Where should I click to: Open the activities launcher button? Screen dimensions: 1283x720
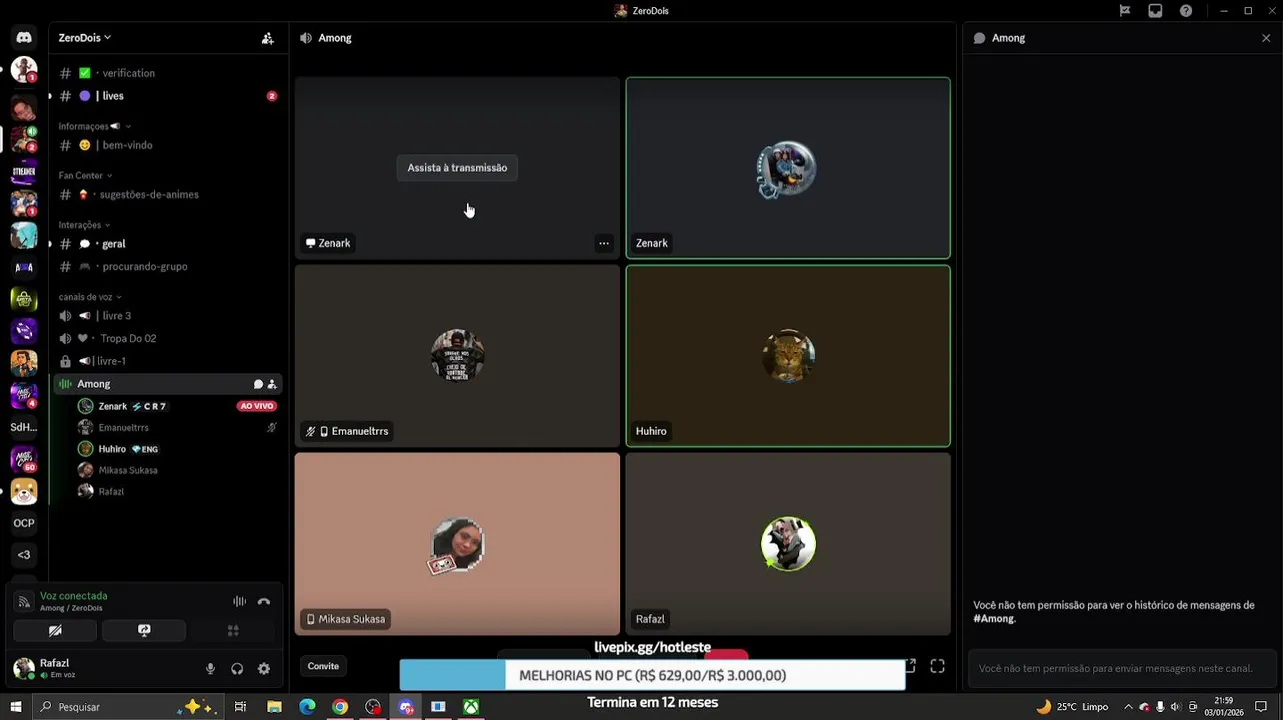pyautogui.click(x=233, y=631)
